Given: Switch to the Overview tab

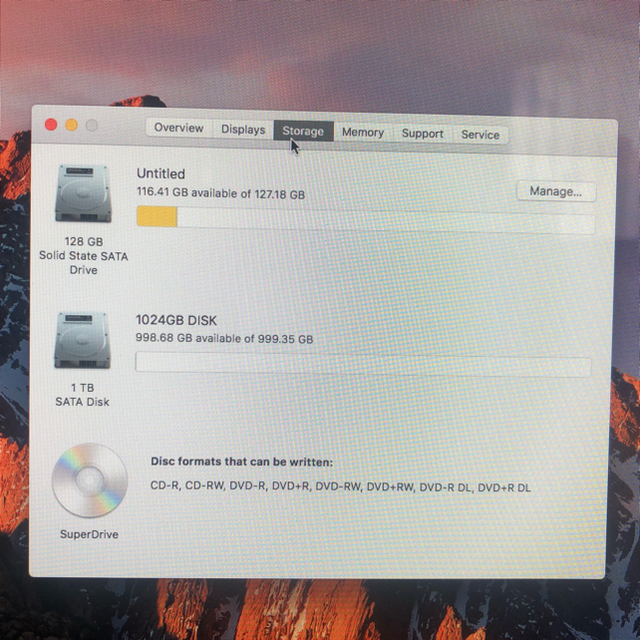Looking at the screenshot, I should (179, 128).
